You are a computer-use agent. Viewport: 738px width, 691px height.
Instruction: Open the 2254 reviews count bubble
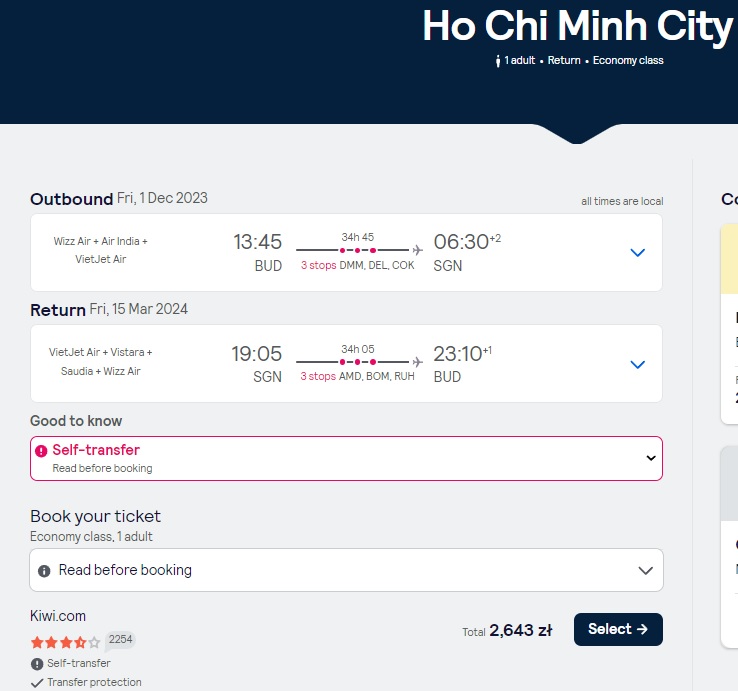[x=120, y=640]
